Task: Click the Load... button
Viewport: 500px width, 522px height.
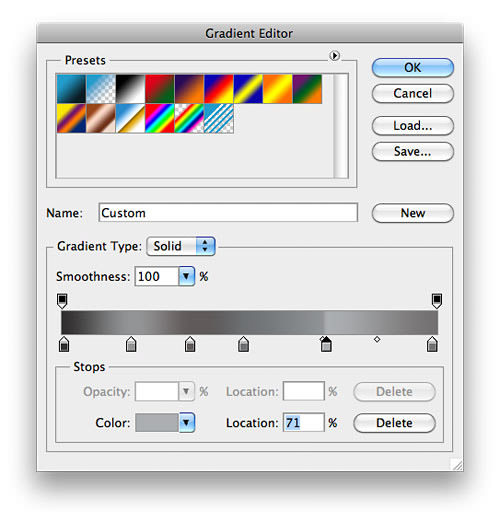Action: coord(413,126)
